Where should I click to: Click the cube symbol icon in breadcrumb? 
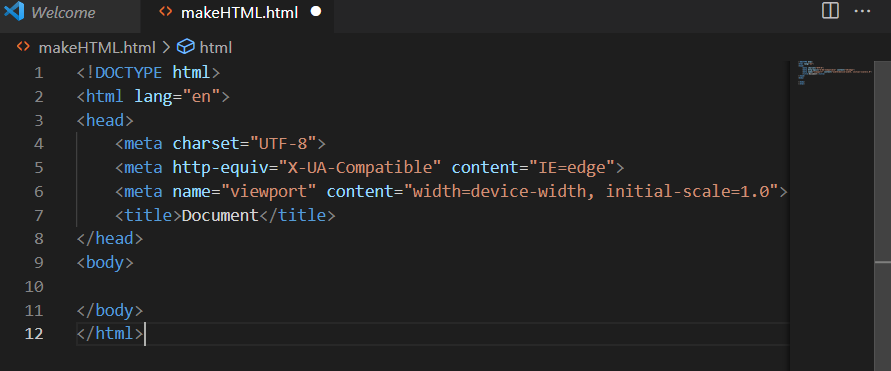pyautogui.click(x=186, y=47)
